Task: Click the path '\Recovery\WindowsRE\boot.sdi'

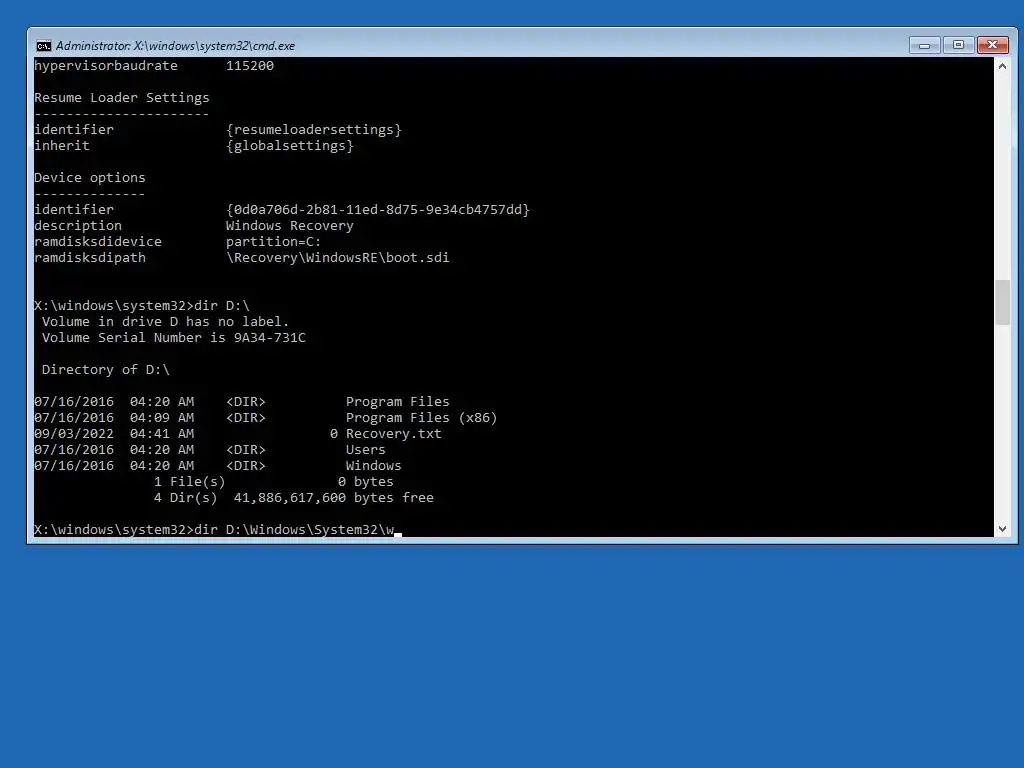Action: tap(338, 258)
